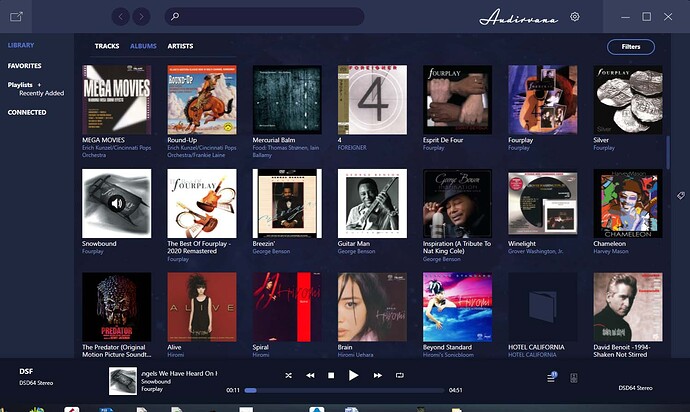Toggle the repeat mode icon
Image resolution: width=690 pixels, height=412 pixels.
pyautogui.click(x=400, y=375)
